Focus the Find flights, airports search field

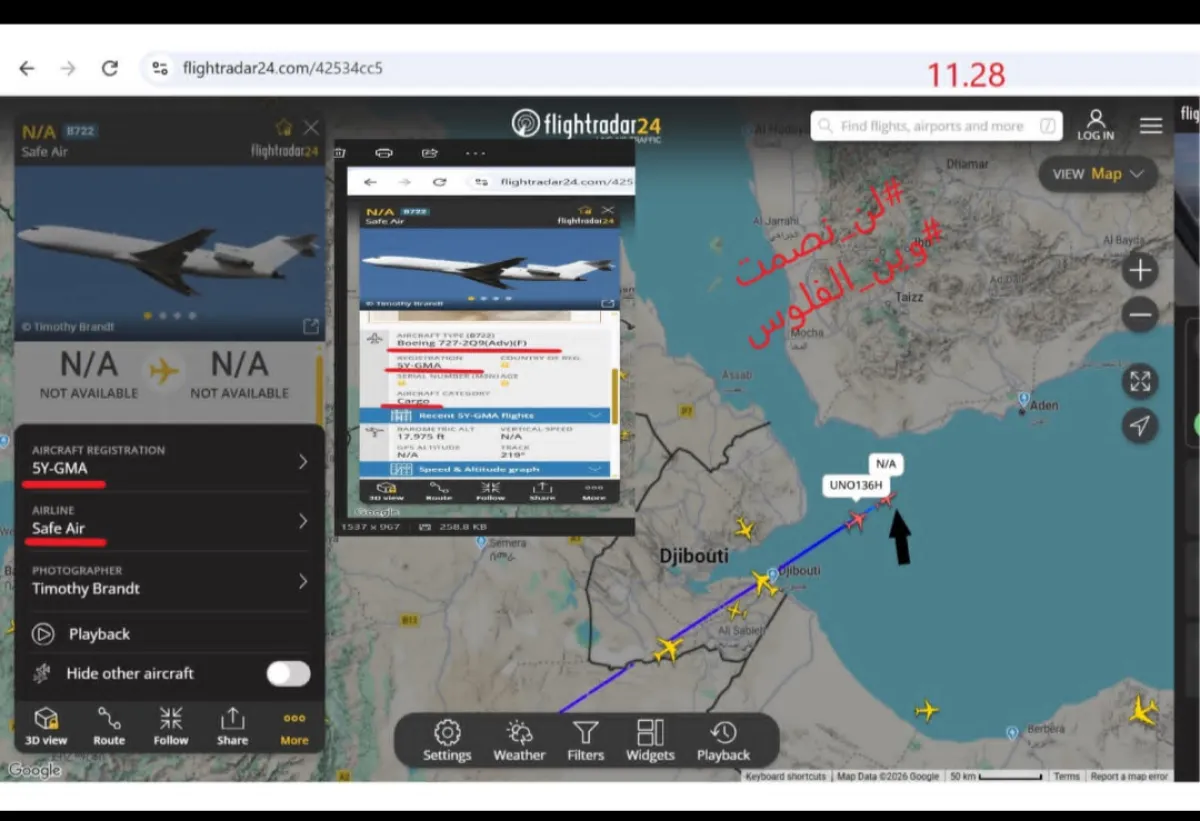click(x=936, y=126)
